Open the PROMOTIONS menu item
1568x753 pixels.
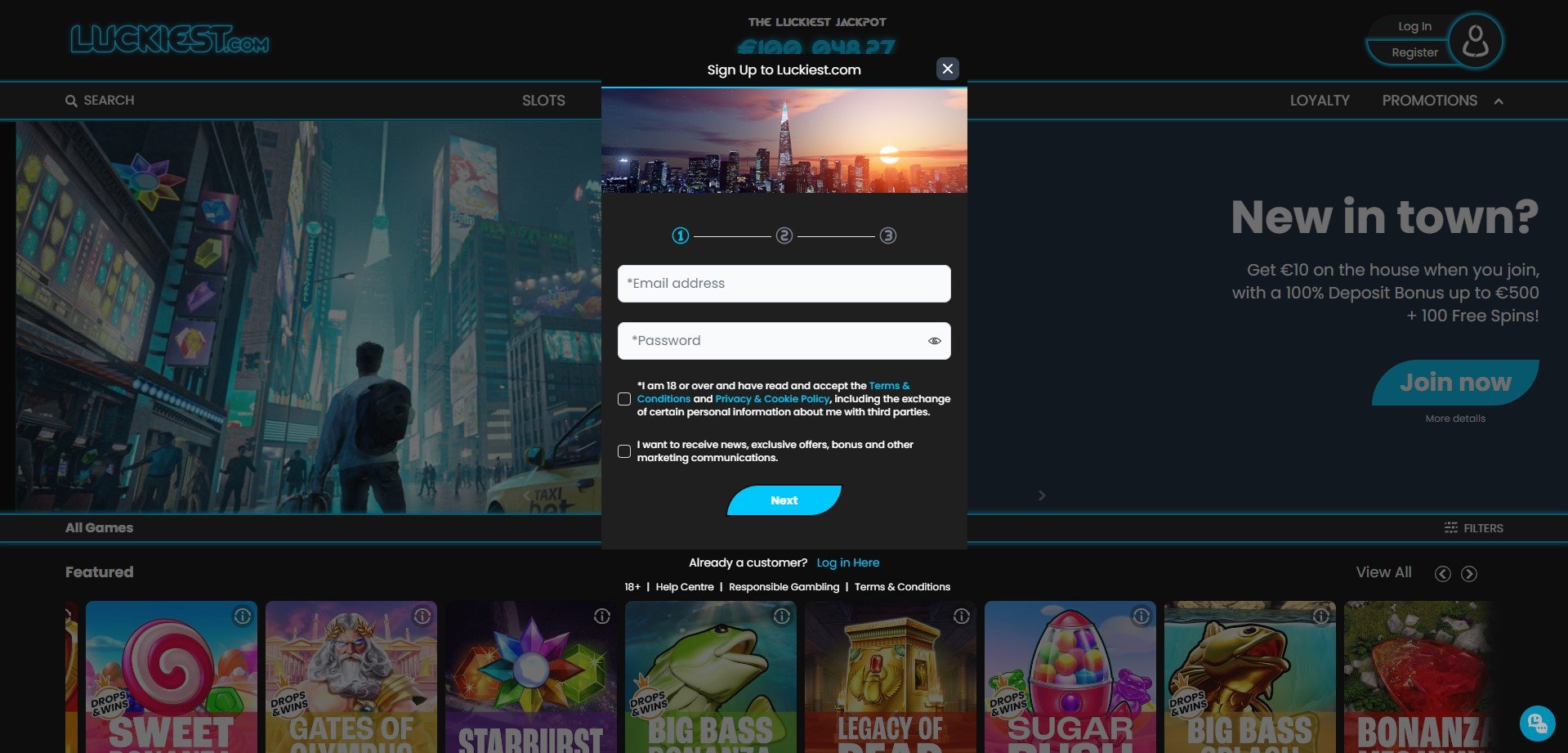[1429, 101]
